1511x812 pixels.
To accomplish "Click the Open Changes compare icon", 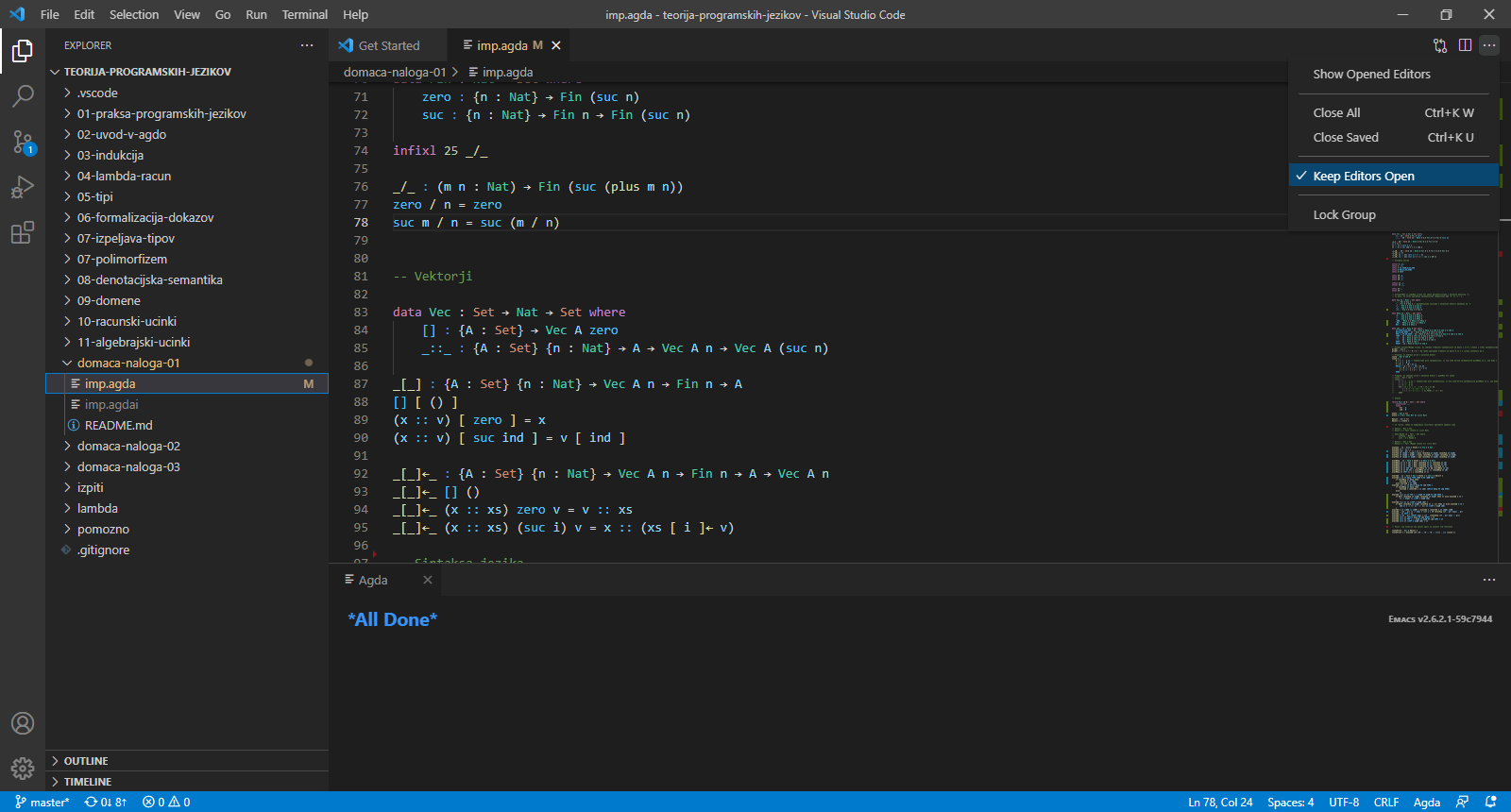I will coord(1440,45).
